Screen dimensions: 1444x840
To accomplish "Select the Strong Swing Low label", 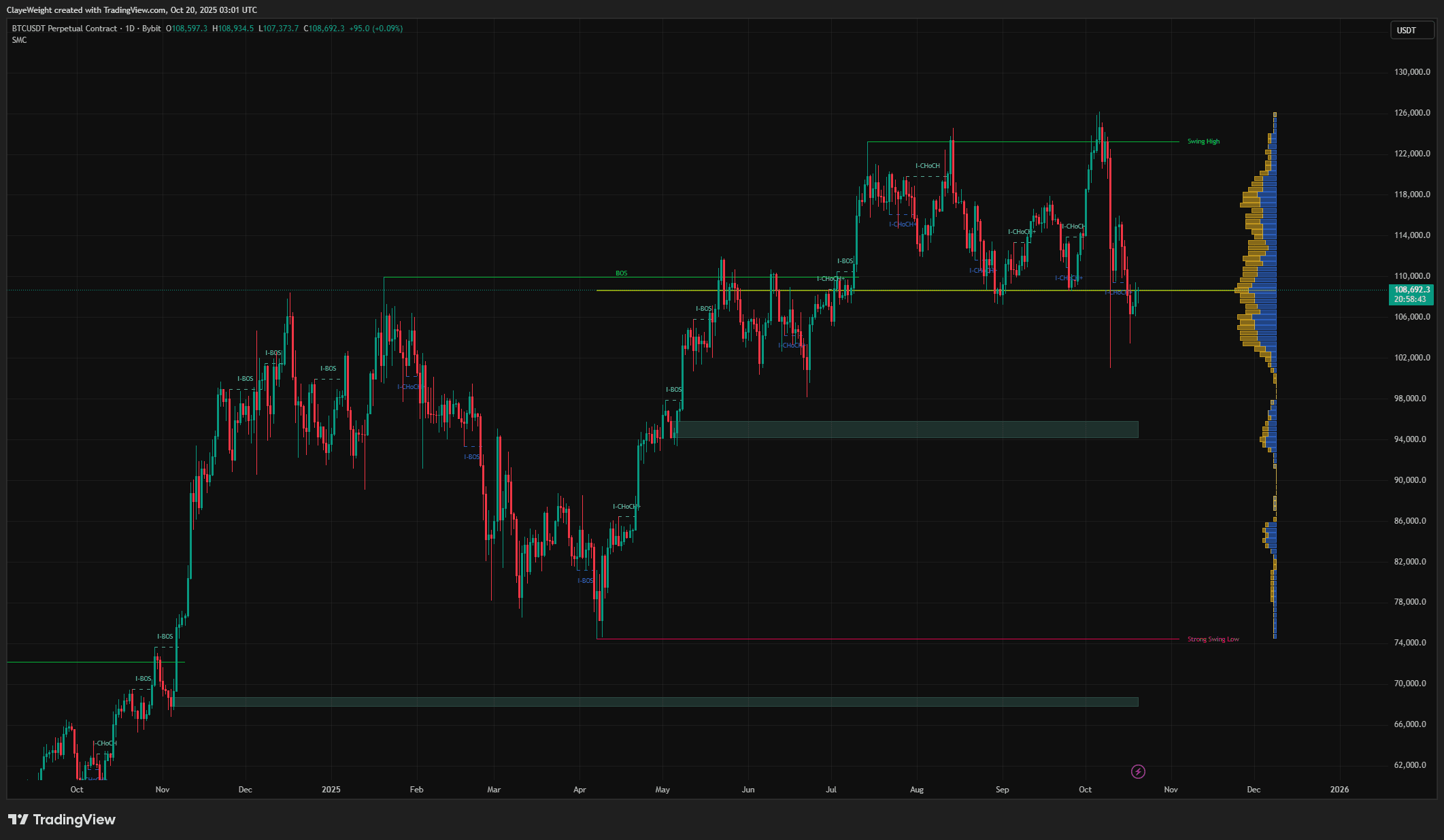I will 1212,639.
